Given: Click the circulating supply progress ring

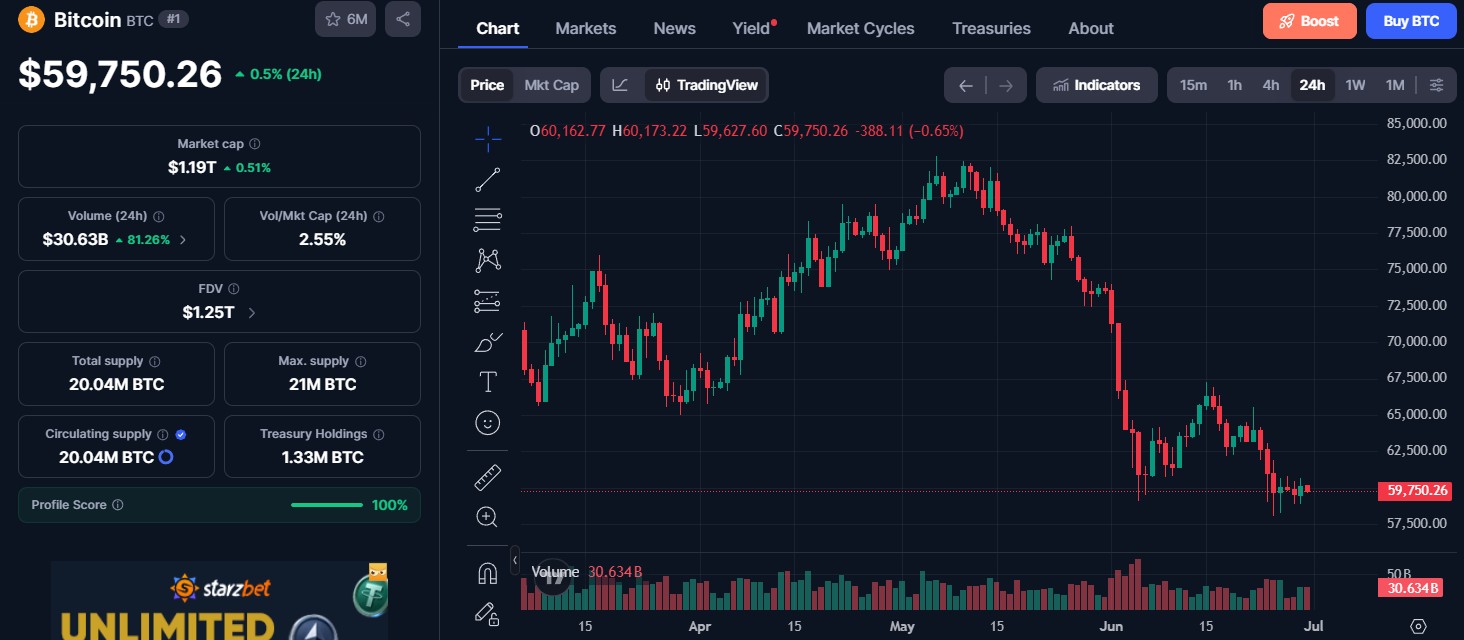Looking at the screenshot, I should [166, 457].
